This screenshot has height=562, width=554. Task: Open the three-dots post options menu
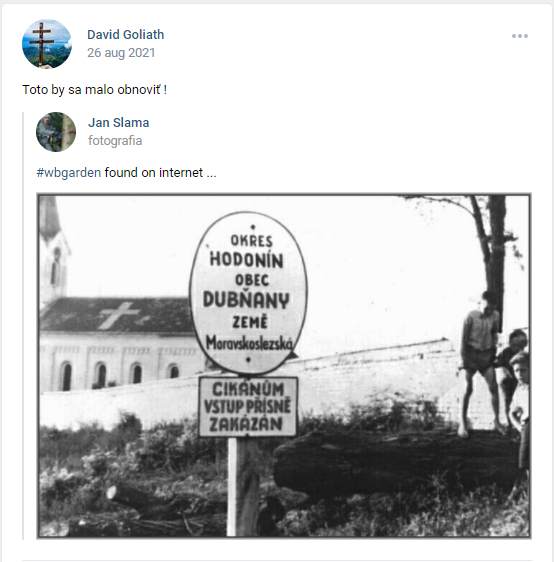pyautogui.click(x=520, y=36)
